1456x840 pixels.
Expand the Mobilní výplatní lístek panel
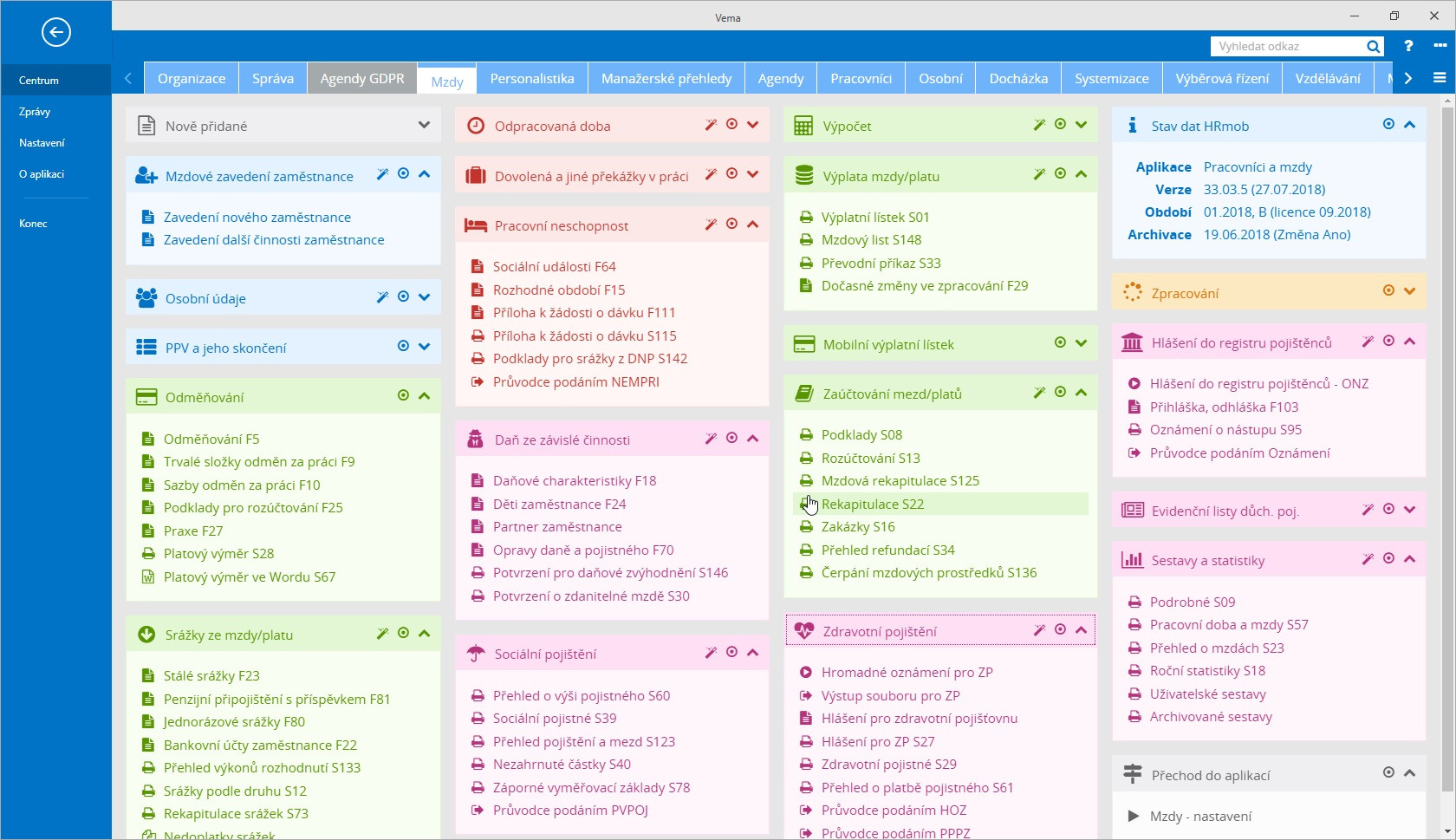1081,343
